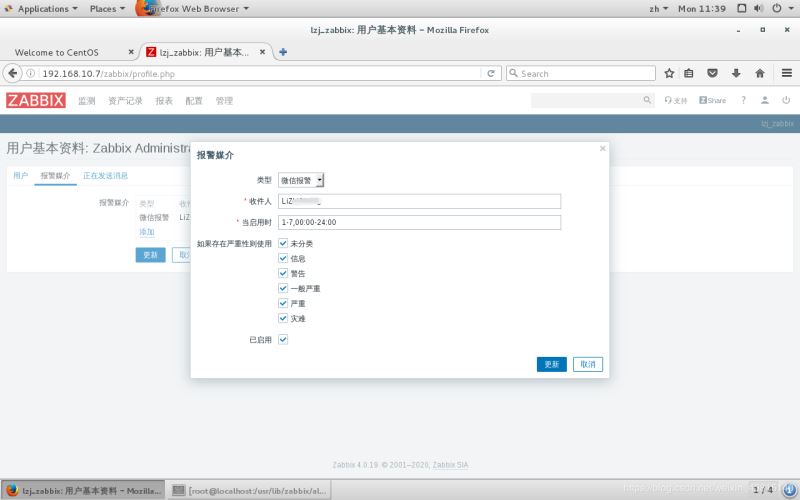This screenshot has height=500, width=800.
Task: Click the 添加 add media link
Action: (x=147, y=232)
